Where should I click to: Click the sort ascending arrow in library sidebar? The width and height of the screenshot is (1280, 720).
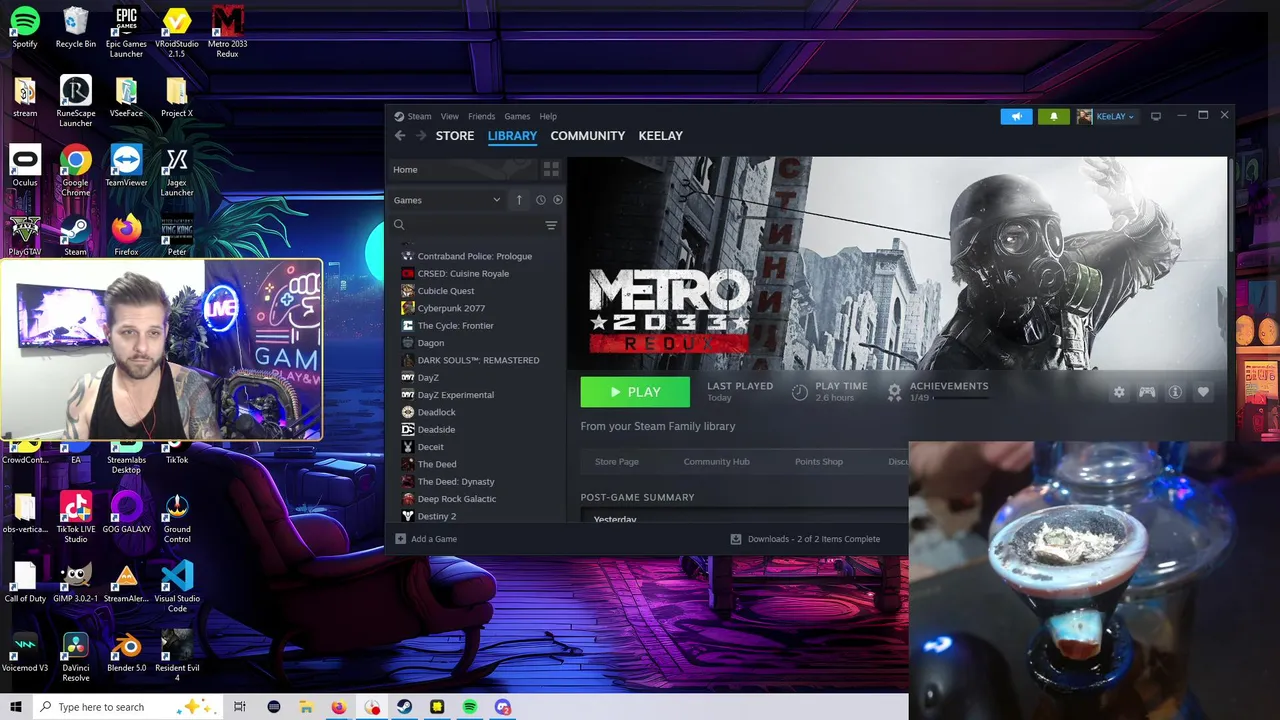point(519,200)
